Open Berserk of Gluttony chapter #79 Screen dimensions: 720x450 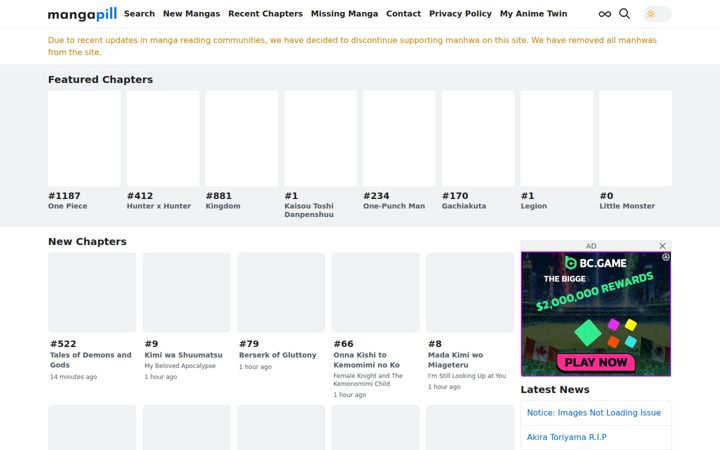point(281,292)
